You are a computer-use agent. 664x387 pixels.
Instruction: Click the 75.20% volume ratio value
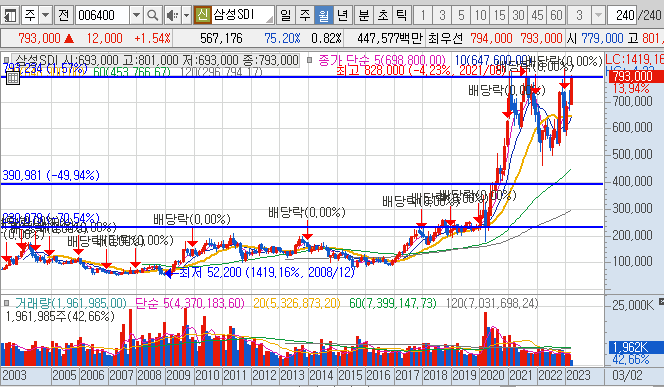pos(282,39)
